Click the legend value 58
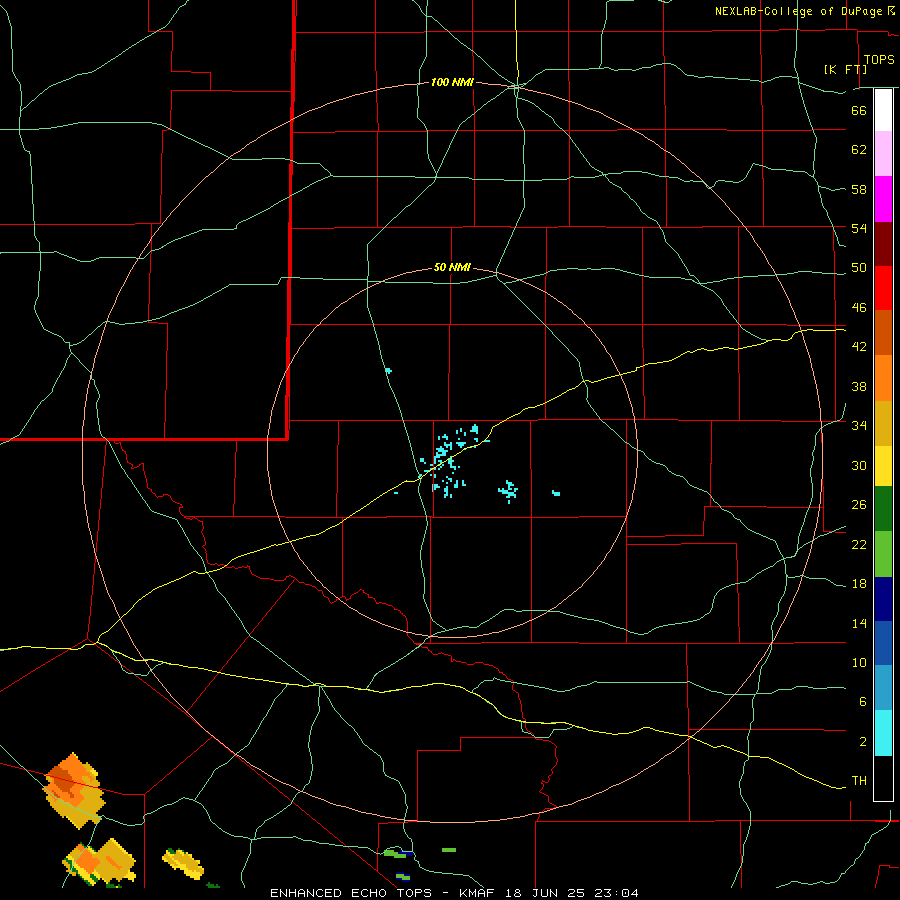 point(859,189)
